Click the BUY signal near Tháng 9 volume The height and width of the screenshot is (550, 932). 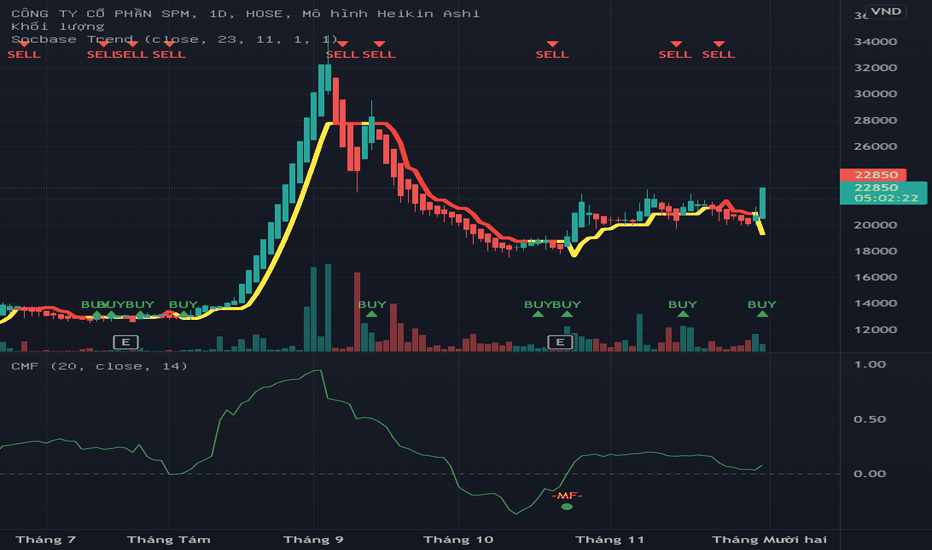pyautogui.click(x=372, y=314)
